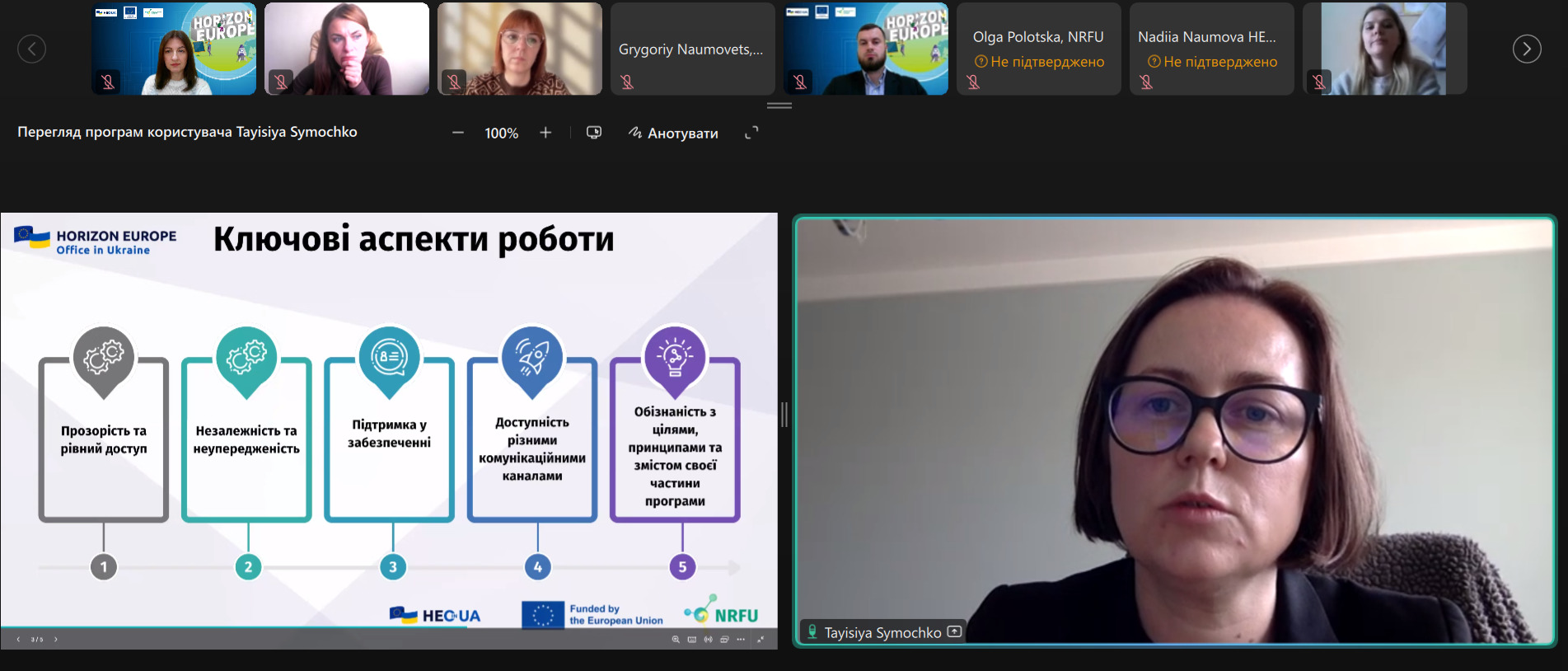Click the Анотувати annotate button
Viewport: 1568px width, 671px height.
pyautogui.click(x=673, y=133)
